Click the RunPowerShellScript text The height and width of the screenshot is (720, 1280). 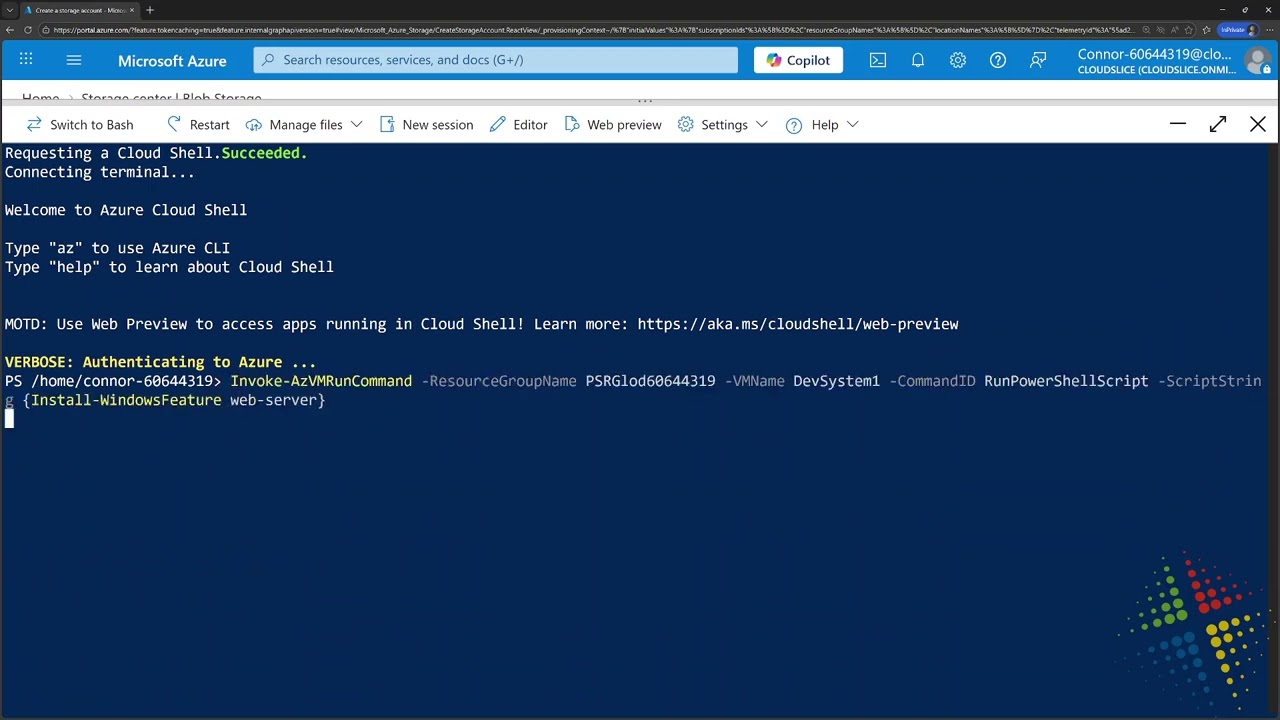[1066, 381]
